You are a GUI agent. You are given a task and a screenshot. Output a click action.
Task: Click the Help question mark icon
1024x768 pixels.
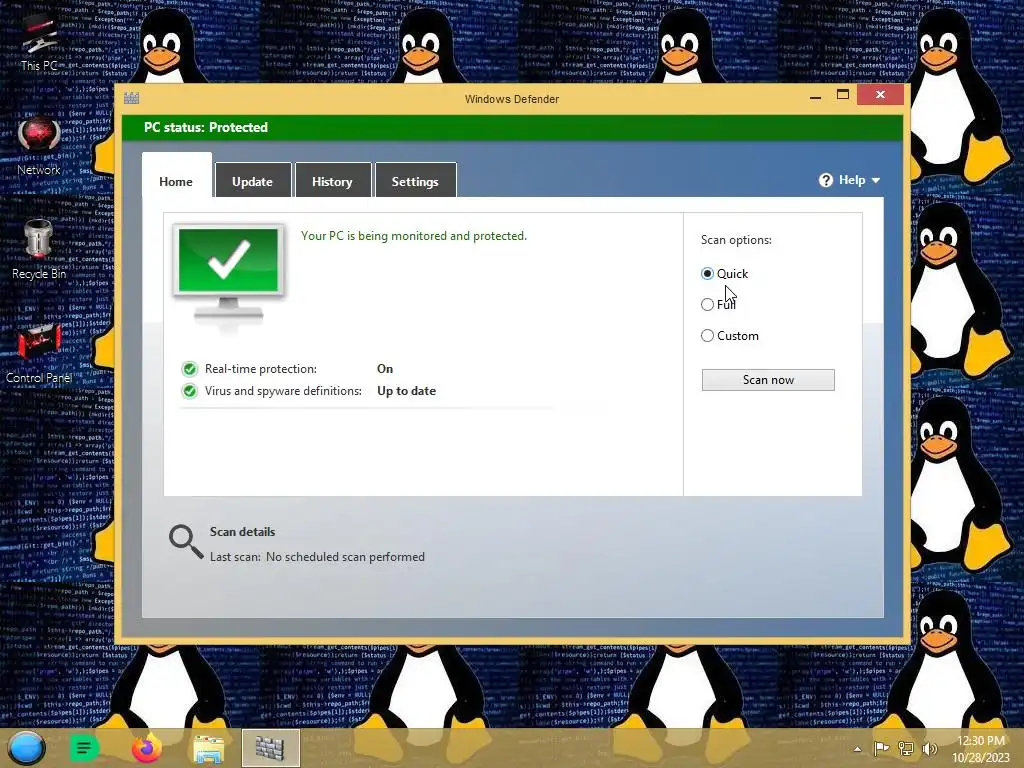tap(826, 180)
